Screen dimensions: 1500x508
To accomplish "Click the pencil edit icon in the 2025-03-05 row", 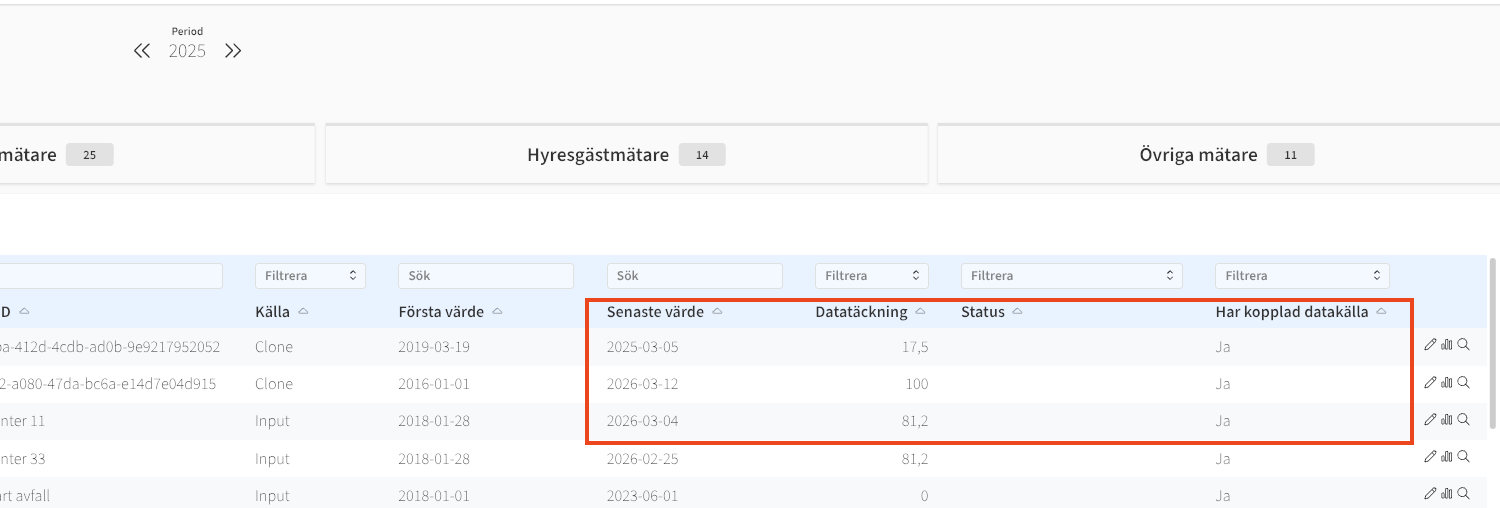I will coord(1430,344).
